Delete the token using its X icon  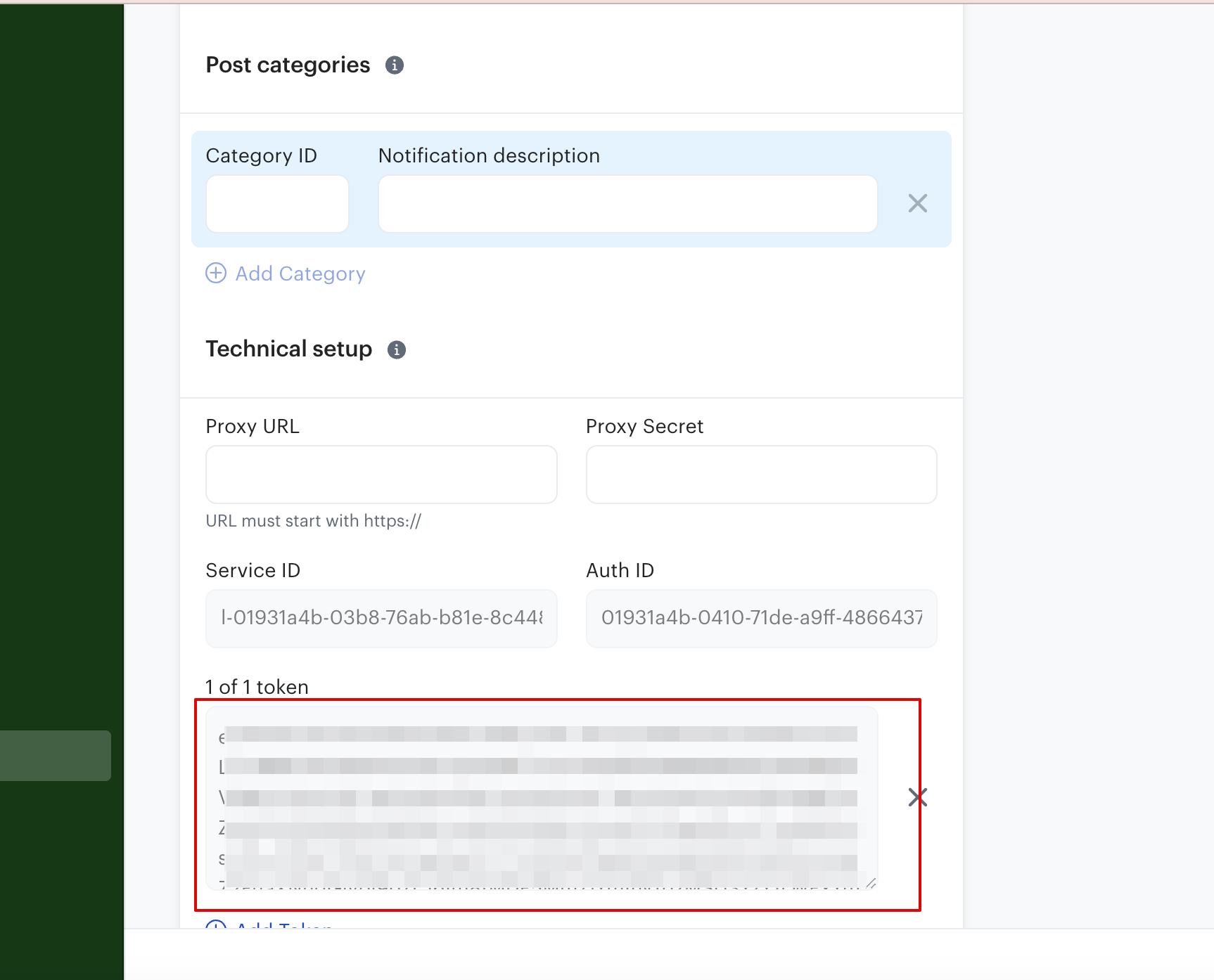pos(917,797)
